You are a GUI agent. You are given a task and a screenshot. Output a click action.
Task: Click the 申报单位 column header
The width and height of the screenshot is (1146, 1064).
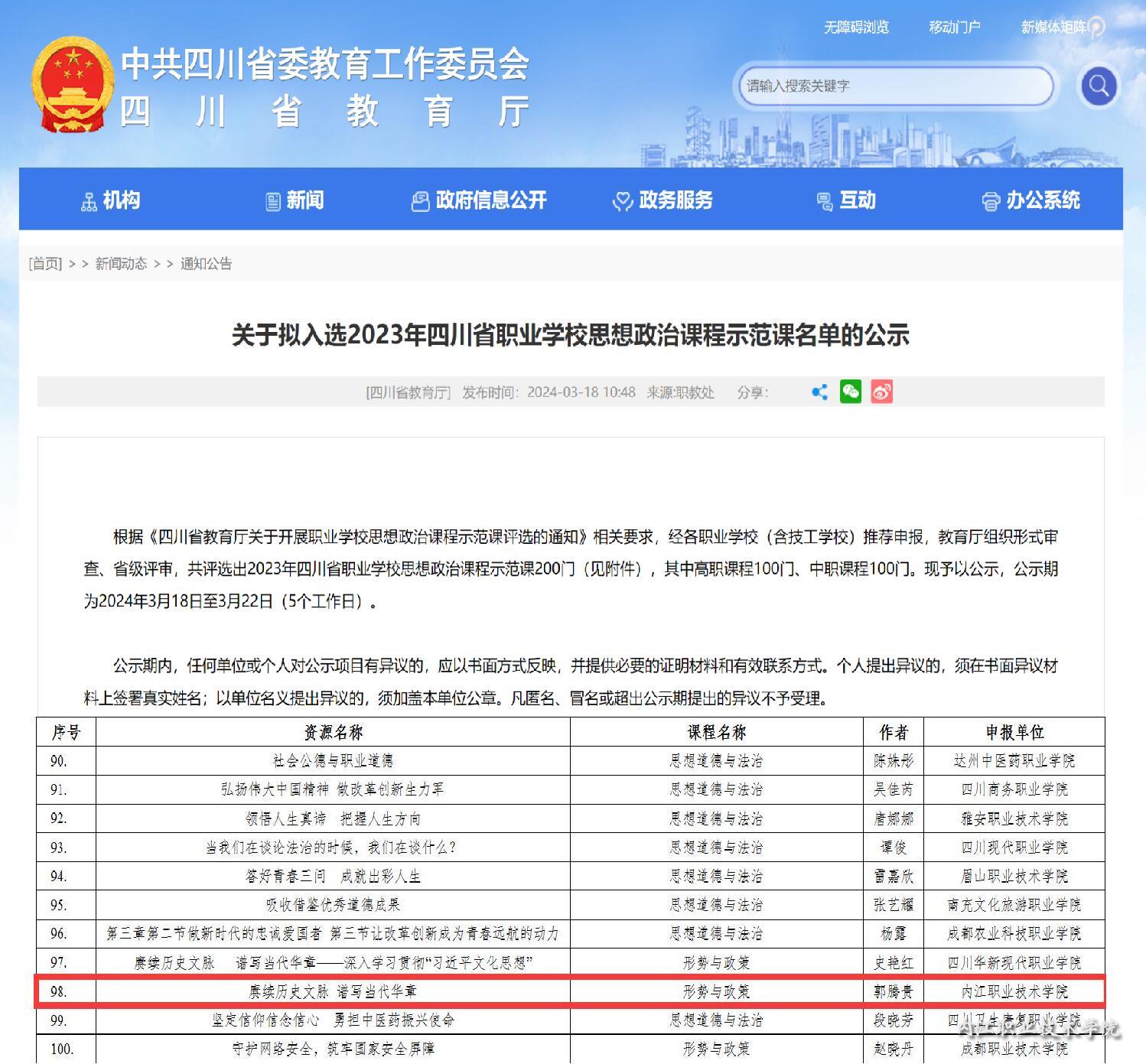1014,732
